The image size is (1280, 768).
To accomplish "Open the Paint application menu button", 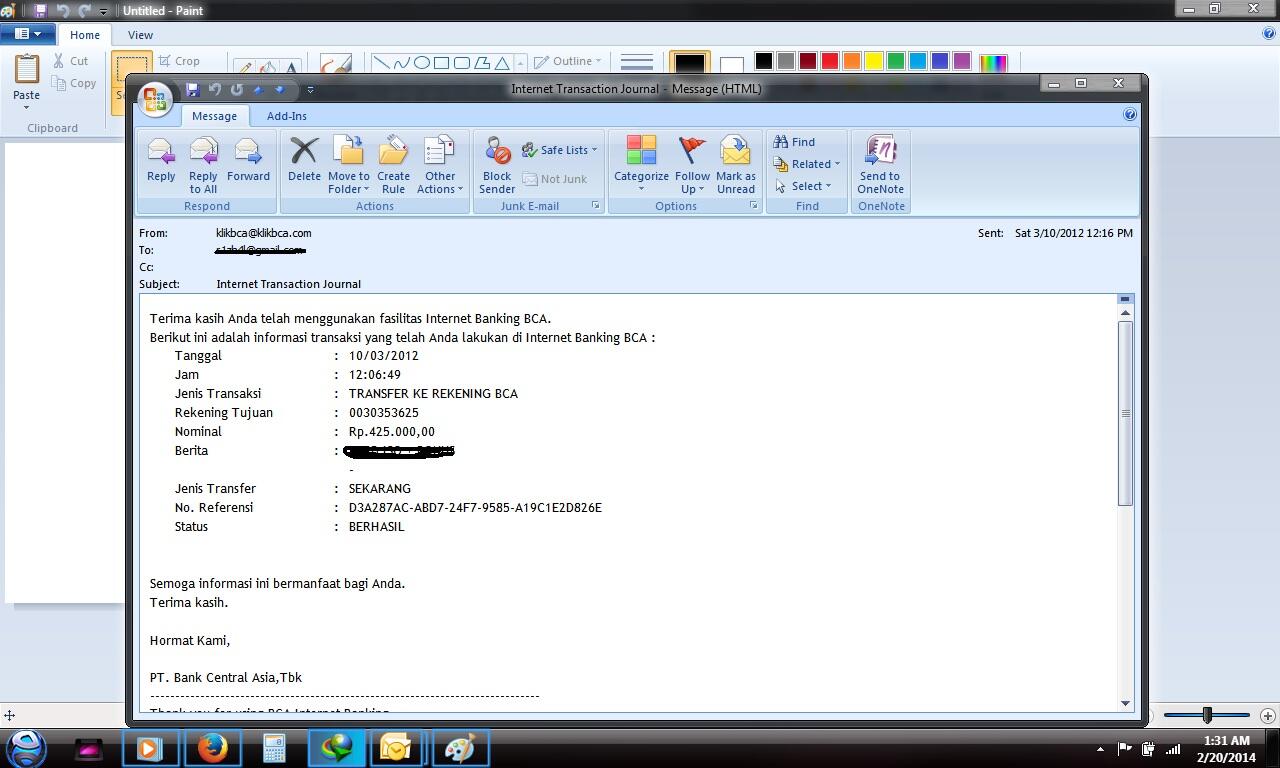I will coord(28,34).
